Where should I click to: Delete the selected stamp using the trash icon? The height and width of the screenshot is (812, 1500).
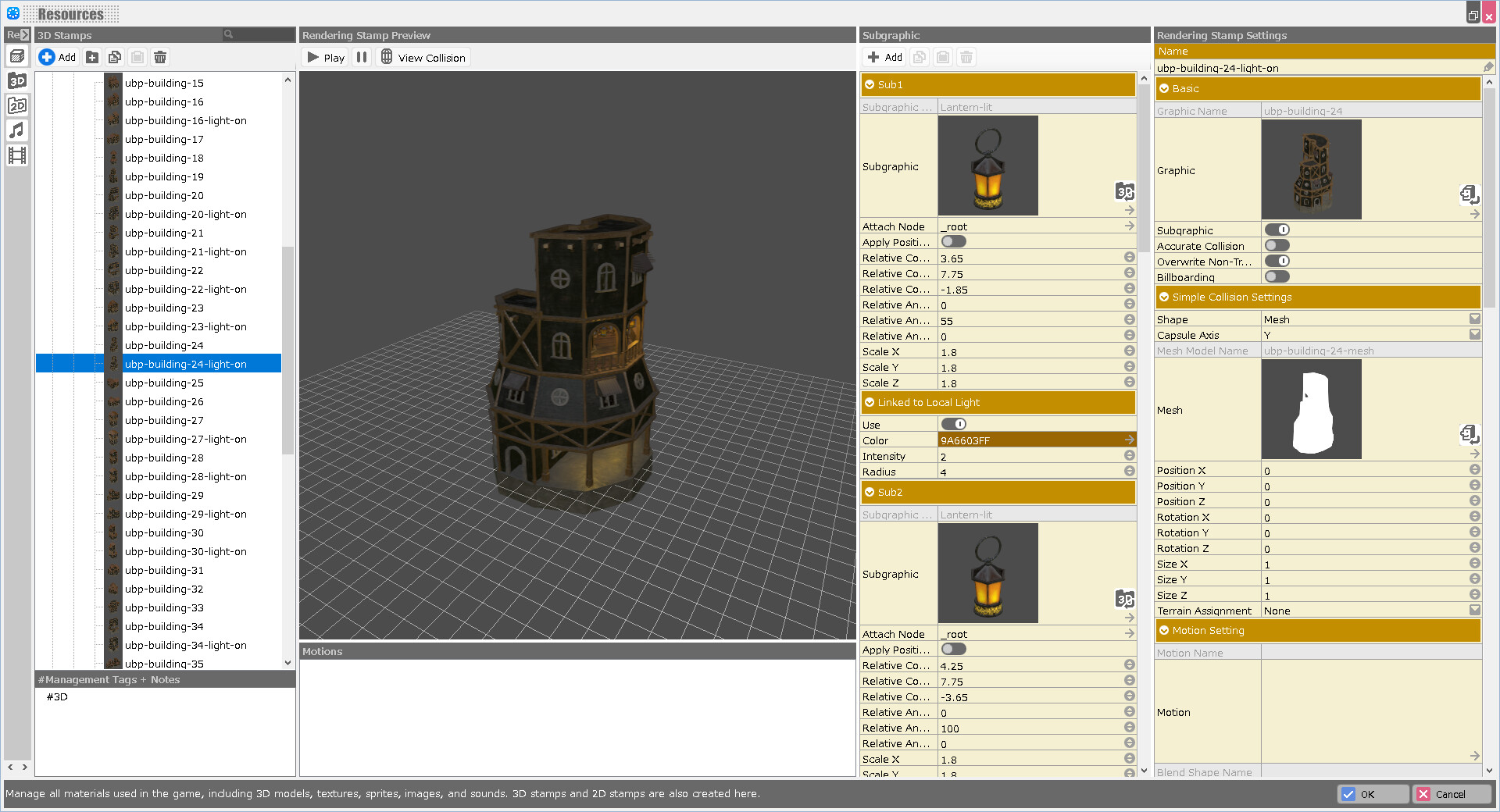tap(159, 57)
